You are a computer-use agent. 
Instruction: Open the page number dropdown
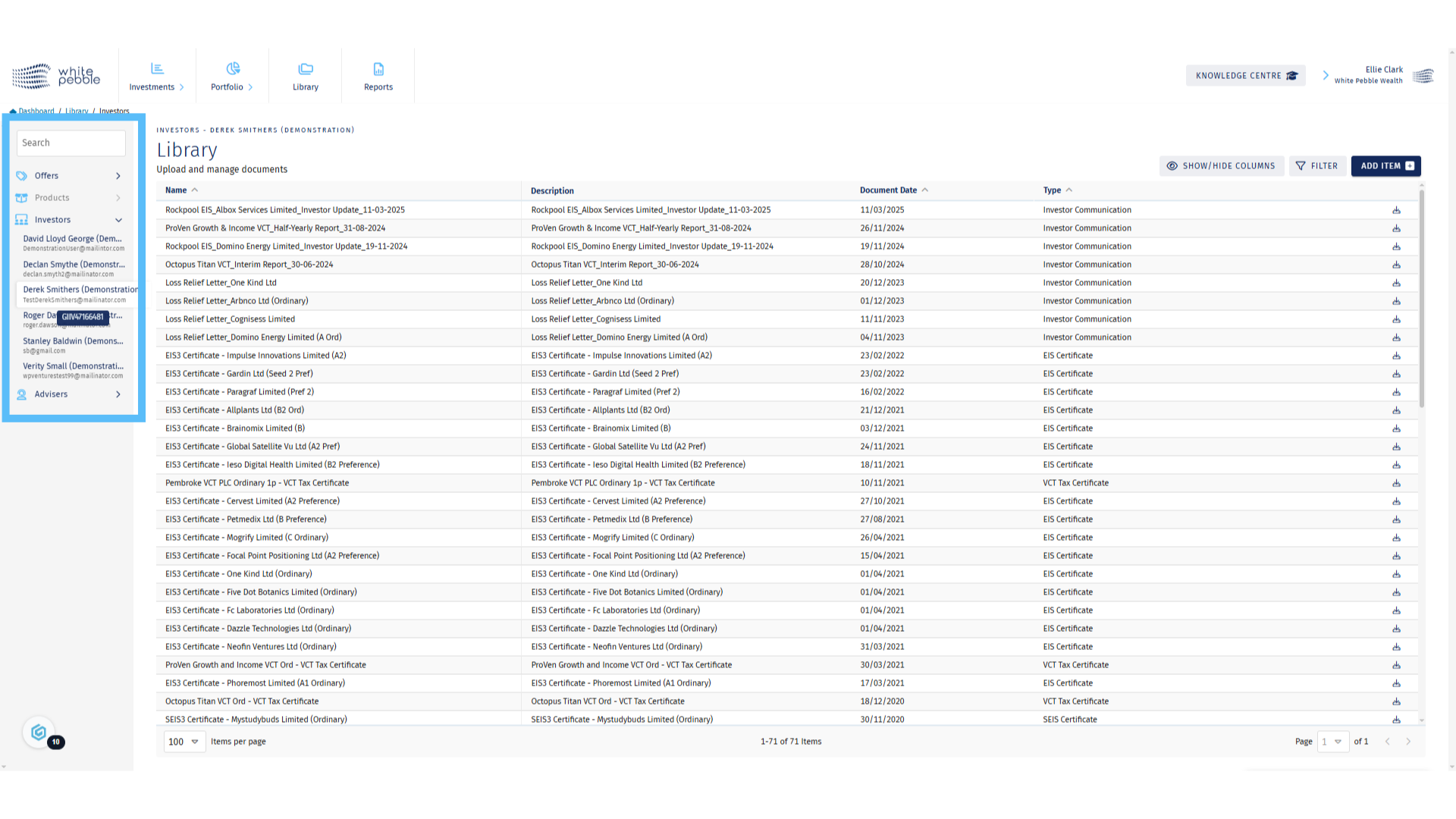point(1332,742)
